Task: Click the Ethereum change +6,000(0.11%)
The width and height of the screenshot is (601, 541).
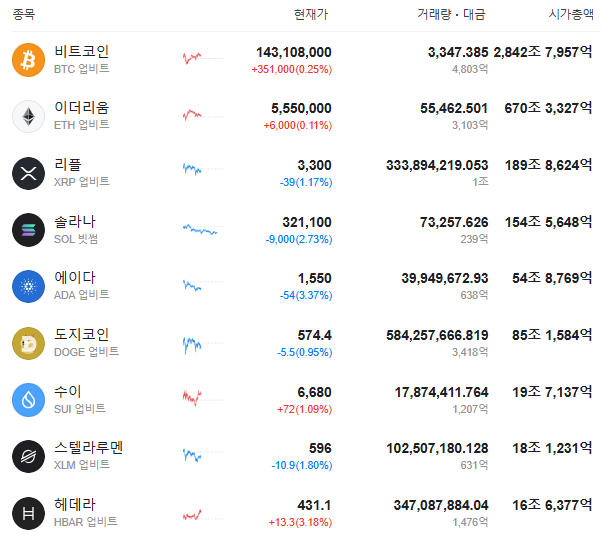Action: click(x=298, y=125)
